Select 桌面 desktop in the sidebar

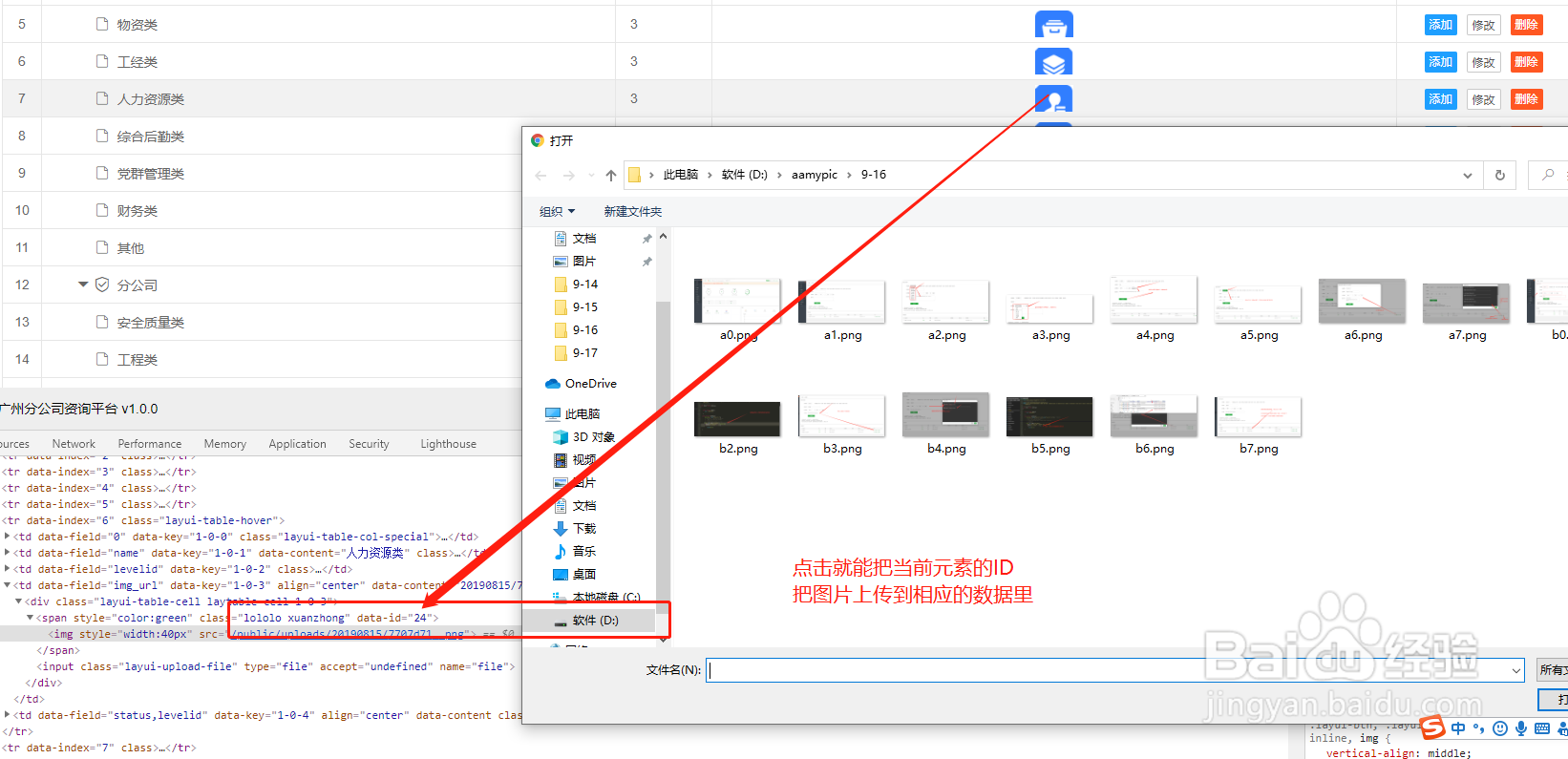pyautogui.click(x=574, y=575)
